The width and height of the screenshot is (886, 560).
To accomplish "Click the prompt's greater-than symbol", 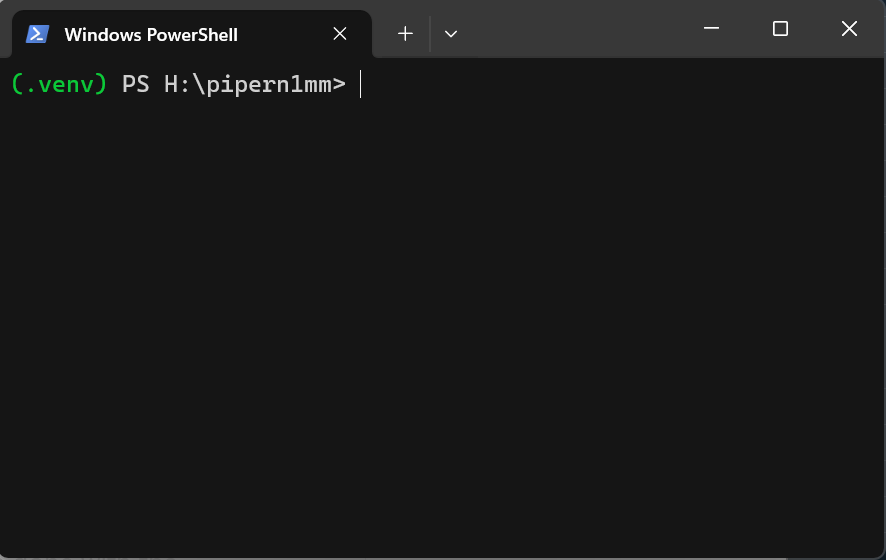I will [339, 85].
